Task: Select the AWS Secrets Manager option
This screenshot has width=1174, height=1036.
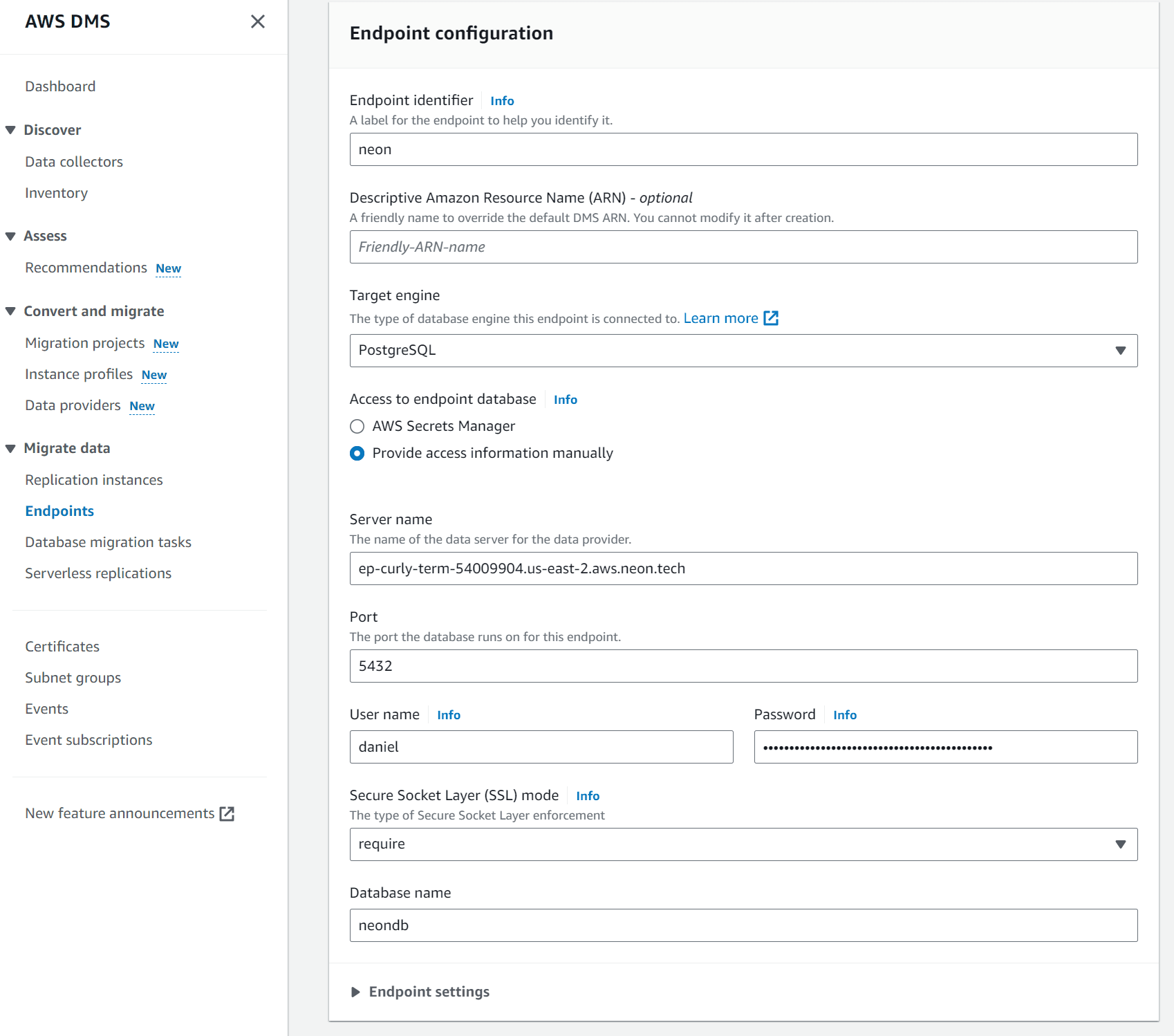Action: tap(357, 426)
